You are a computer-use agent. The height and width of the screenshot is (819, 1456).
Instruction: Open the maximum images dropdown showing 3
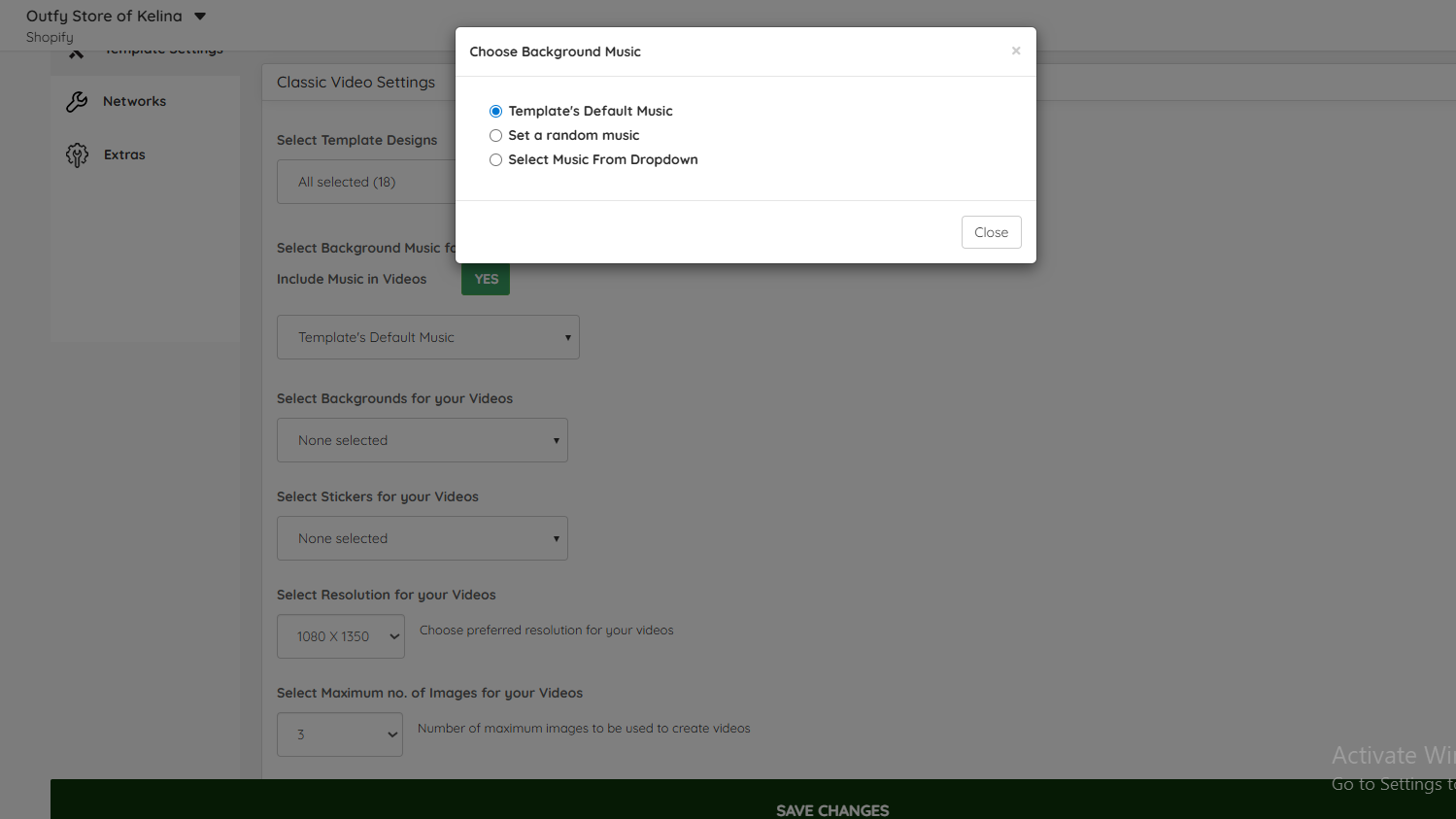point(340,734)
